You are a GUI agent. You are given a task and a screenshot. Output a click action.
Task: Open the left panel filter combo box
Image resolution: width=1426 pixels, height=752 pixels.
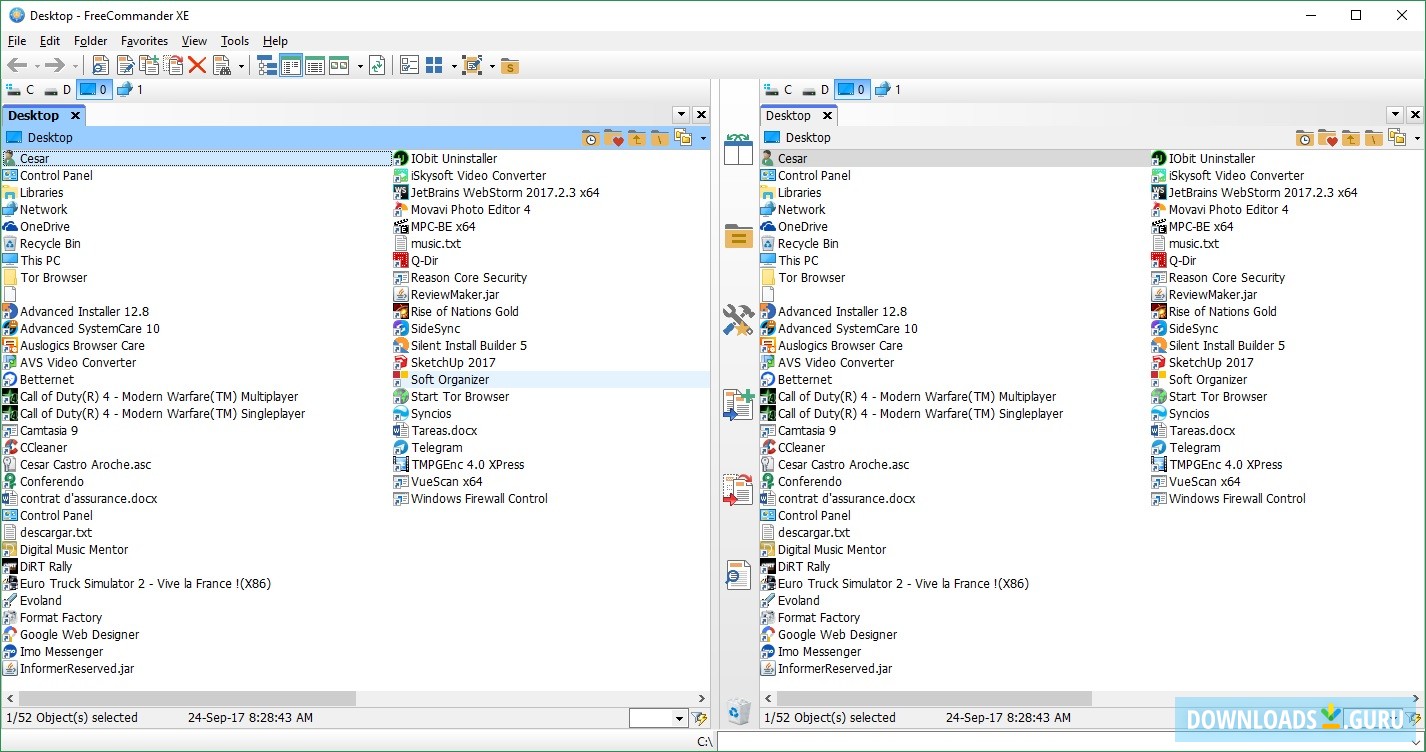pos(658,718)
